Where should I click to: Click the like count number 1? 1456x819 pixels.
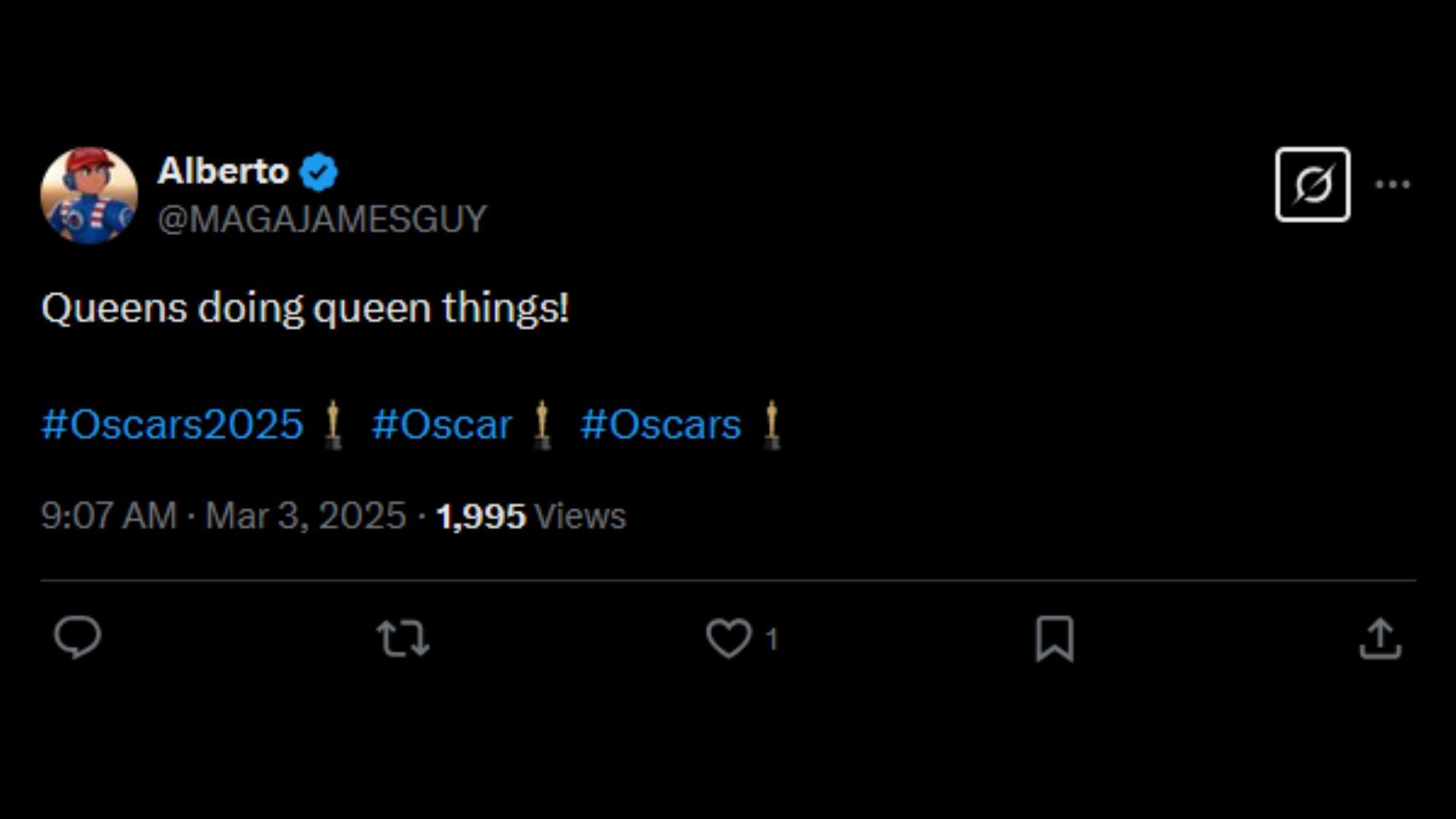[771, 639]
